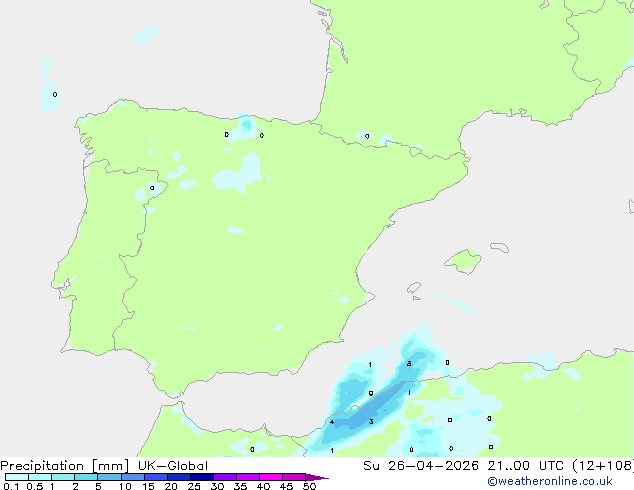Click the '50' legend scale value
Image resolution: width=634 pixels, height=490 pixels.
pos(309,486)
